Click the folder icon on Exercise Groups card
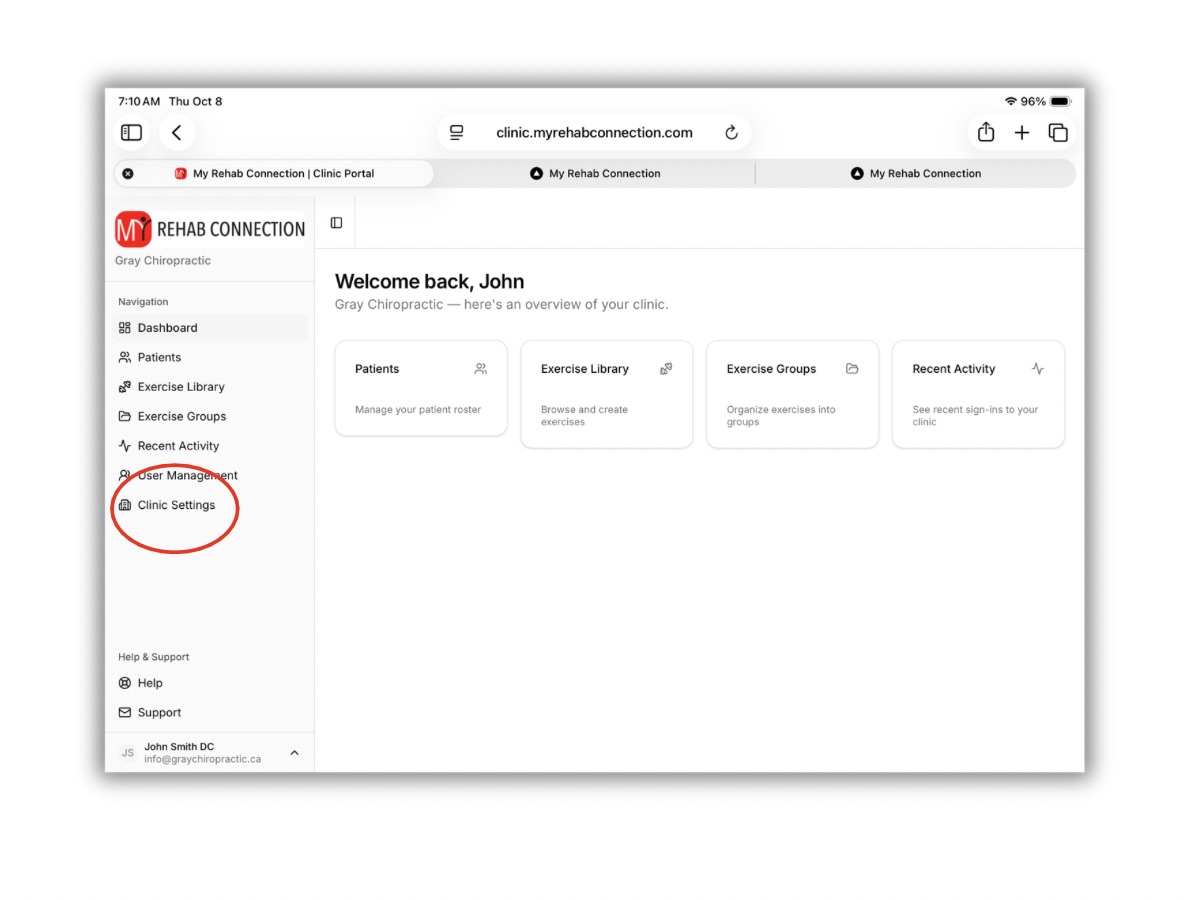 point(852,369)
